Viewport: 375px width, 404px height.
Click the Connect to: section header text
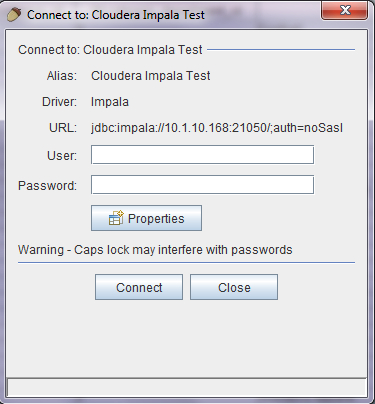(110, 50)
